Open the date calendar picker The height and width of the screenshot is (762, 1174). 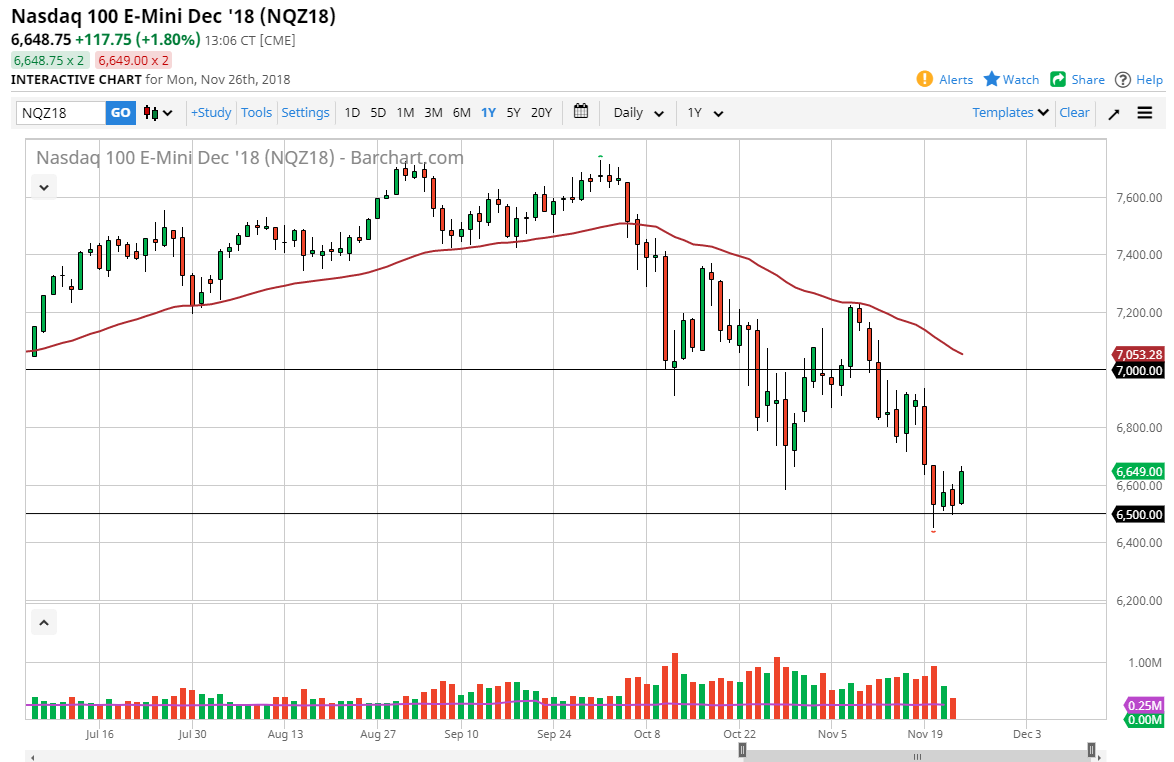point(581,112)
